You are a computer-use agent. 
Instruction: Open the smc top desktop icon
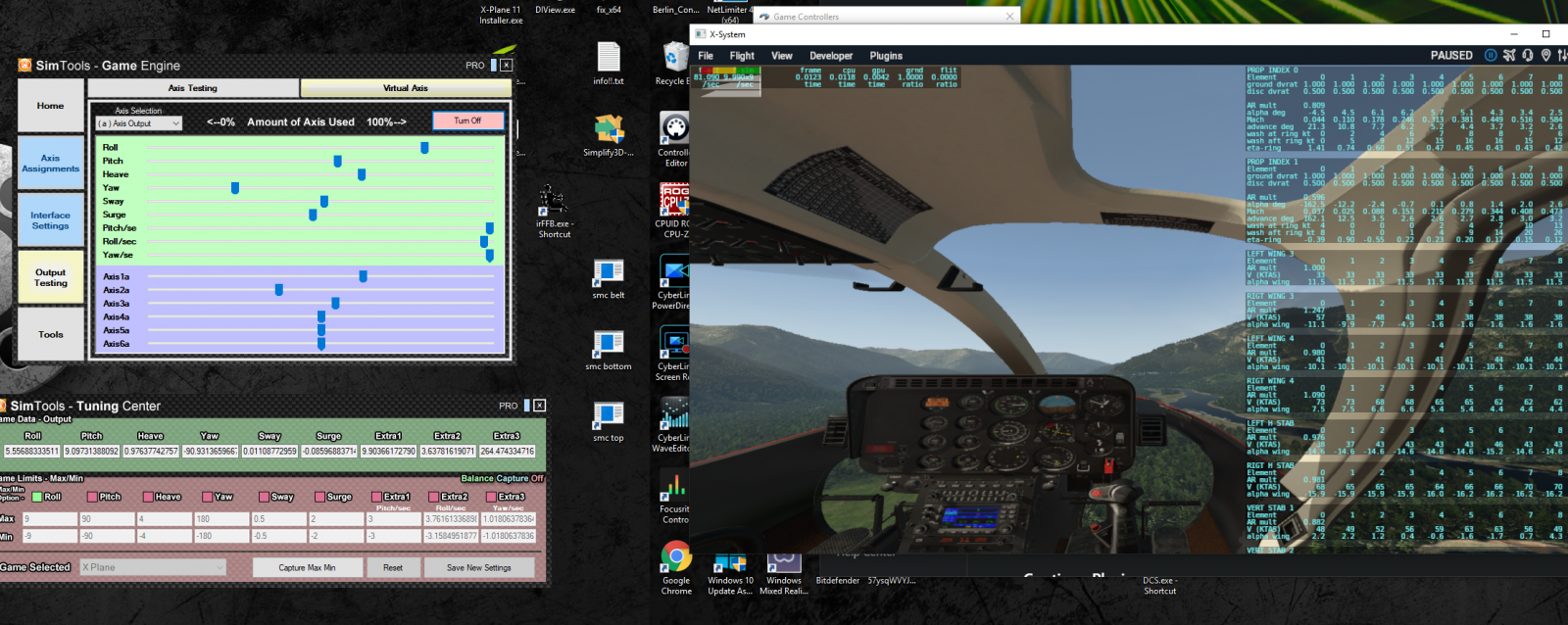(609, 420)
